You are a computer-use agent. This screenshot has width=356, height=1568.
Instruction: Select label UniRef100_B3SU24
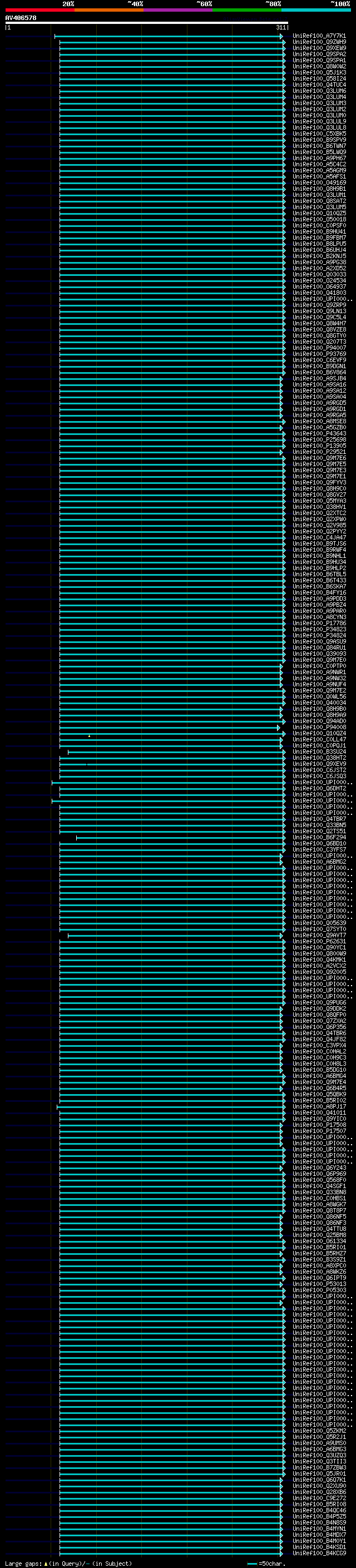pyautogui.click(x=319, y=752)
